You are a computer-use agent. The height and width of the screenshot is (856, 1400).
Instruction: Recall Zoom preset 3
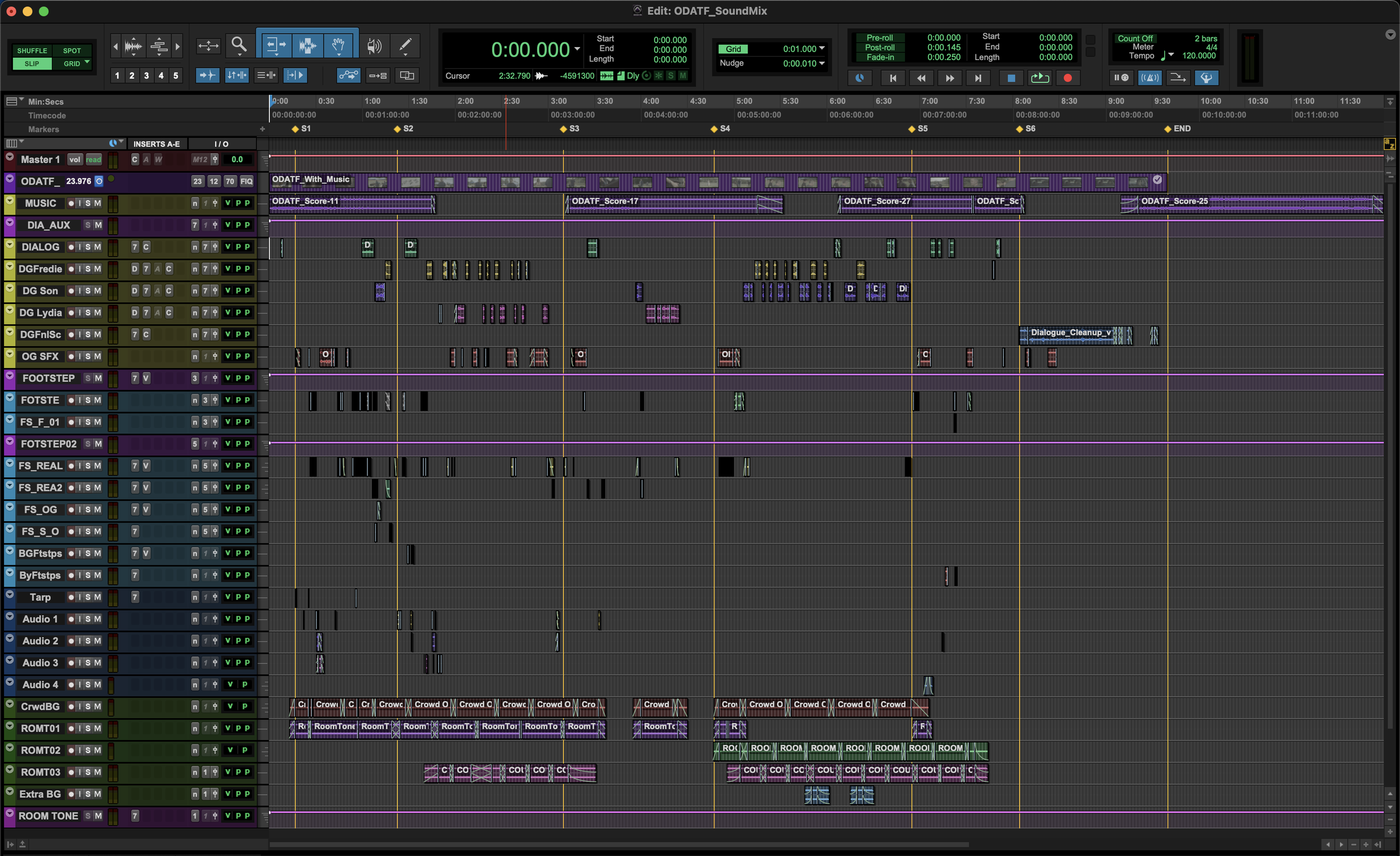(147, 76)
